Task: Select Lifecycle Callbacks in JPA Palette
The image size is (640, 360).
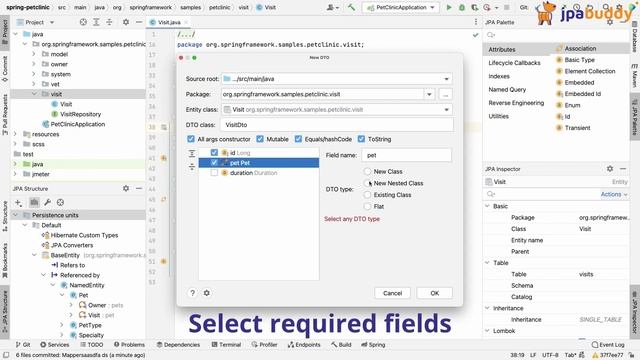Action: pyautogui.click(x=514, y=63)
